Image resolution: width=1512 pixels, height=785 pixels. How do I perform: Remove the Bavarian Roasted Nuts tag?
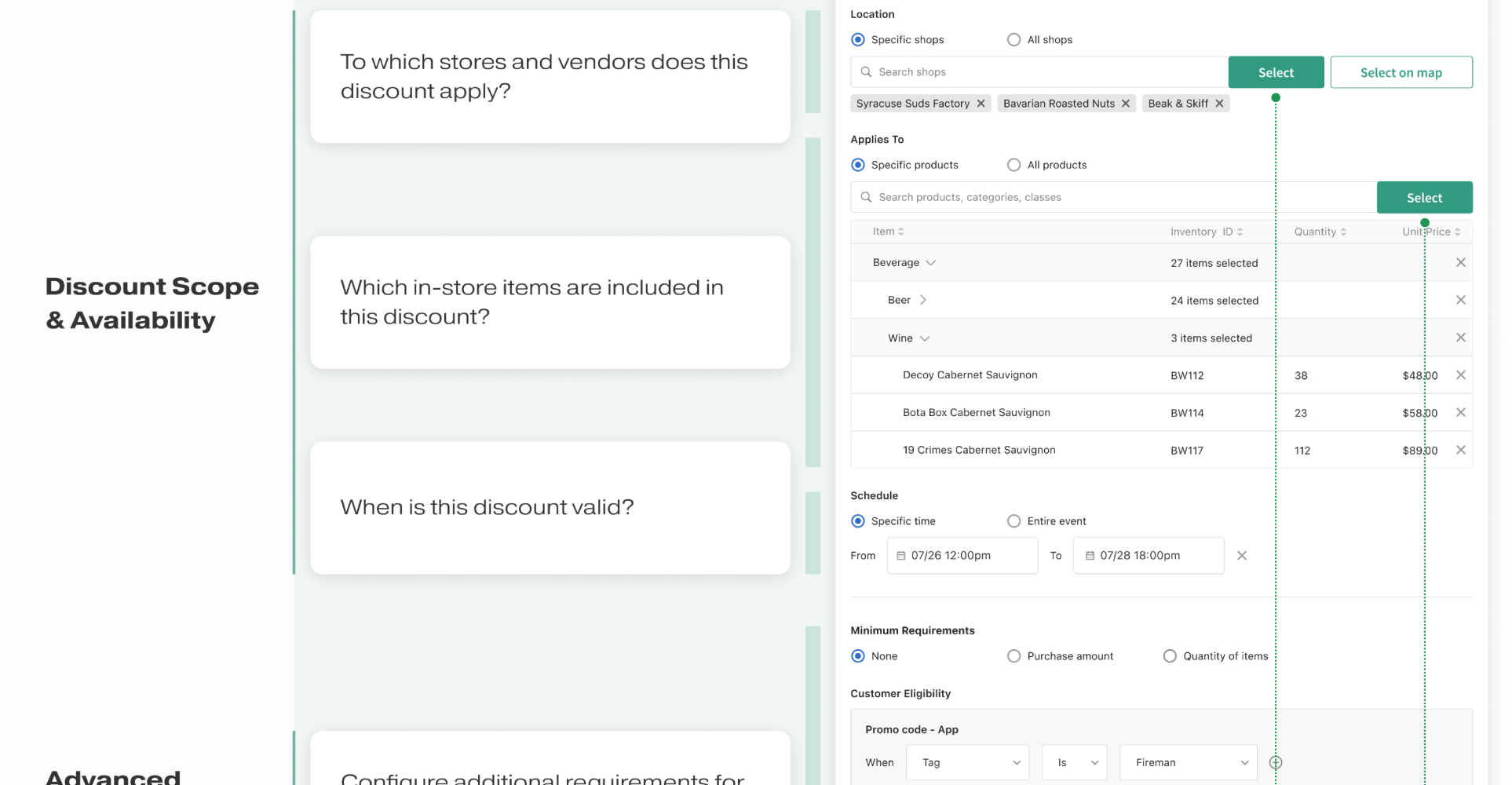click(x=1125, y=104)
